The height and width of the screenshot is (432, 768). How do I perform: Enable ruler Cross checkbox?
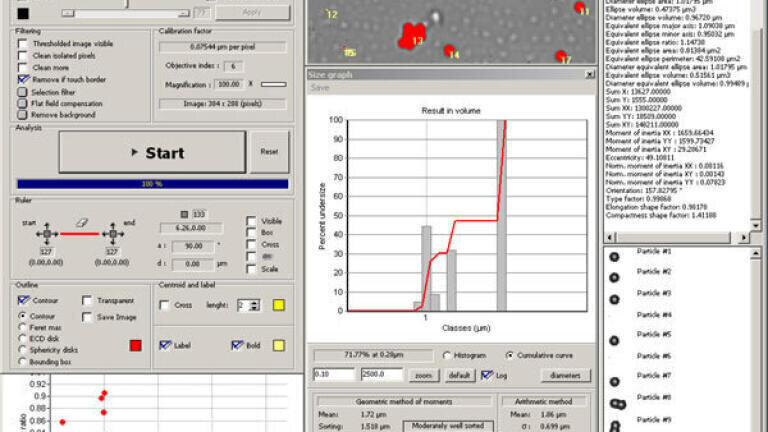tap(251, 244)
